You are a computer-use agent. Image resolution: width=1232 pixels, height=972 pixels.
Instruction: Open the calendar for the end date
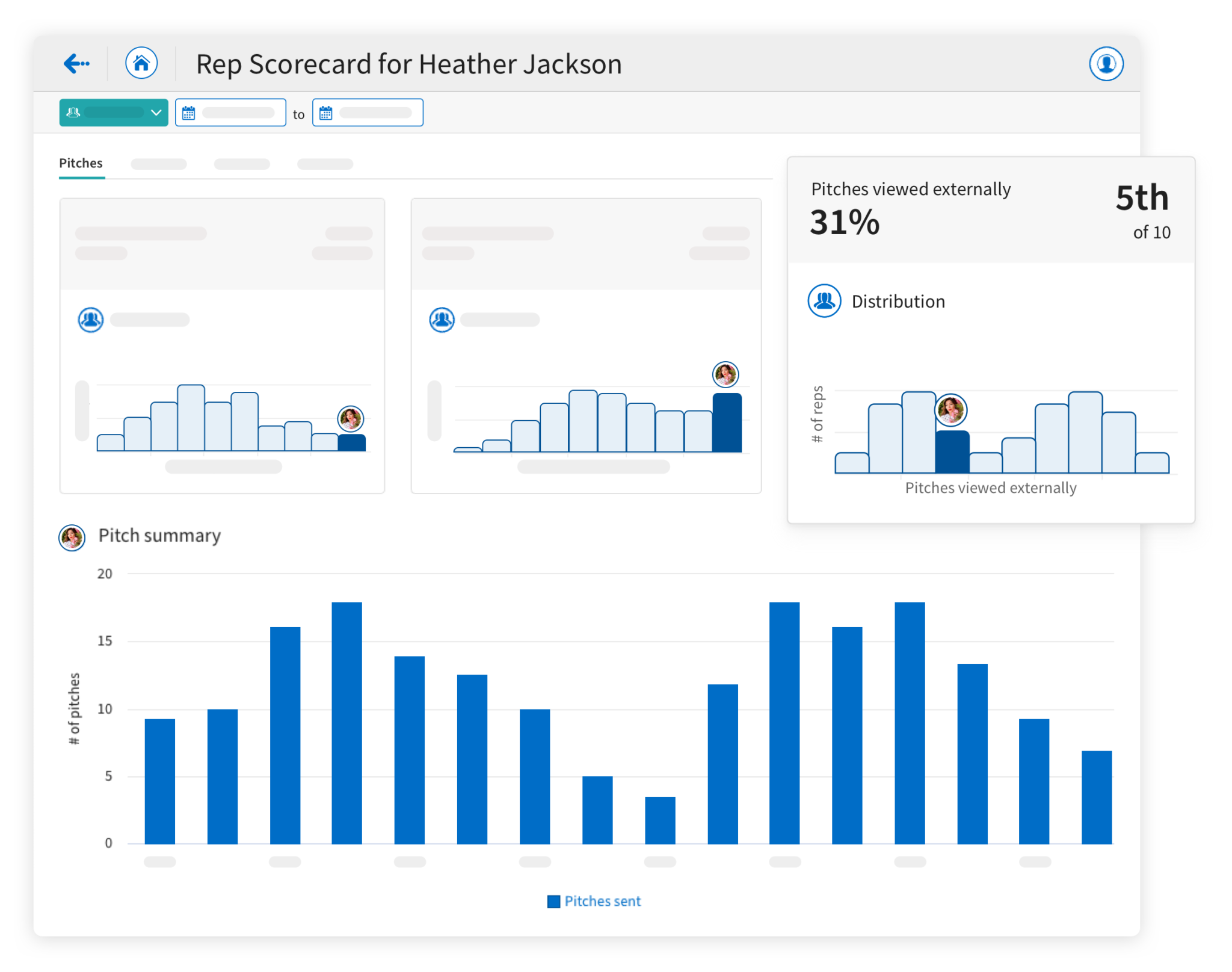pyautogui.click(x=325, y=112)
